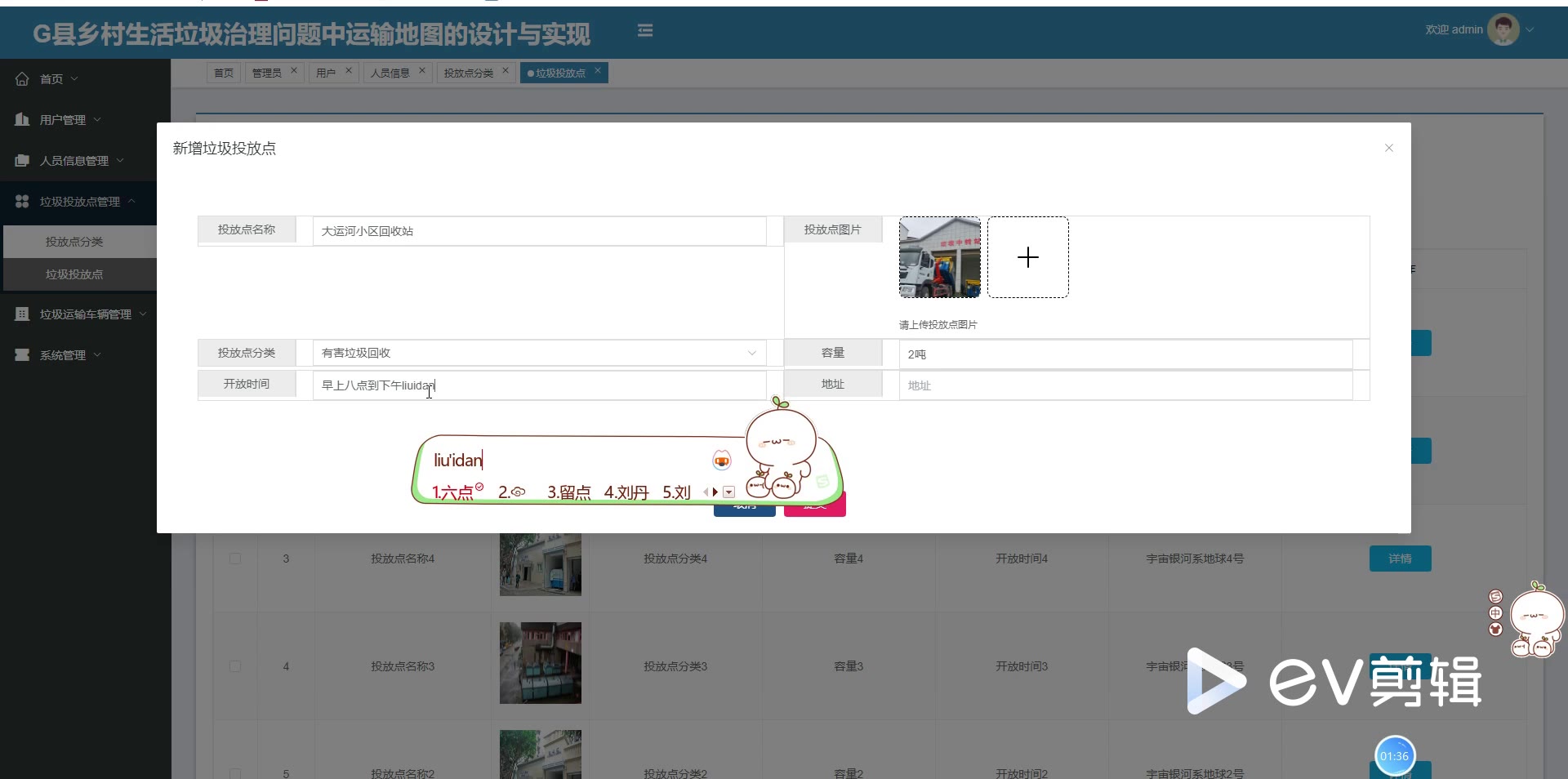This screenshot has width=1568, height=779.
Task: Go to previous IME candidate page arrow
Action: click(x=706, y=492)
